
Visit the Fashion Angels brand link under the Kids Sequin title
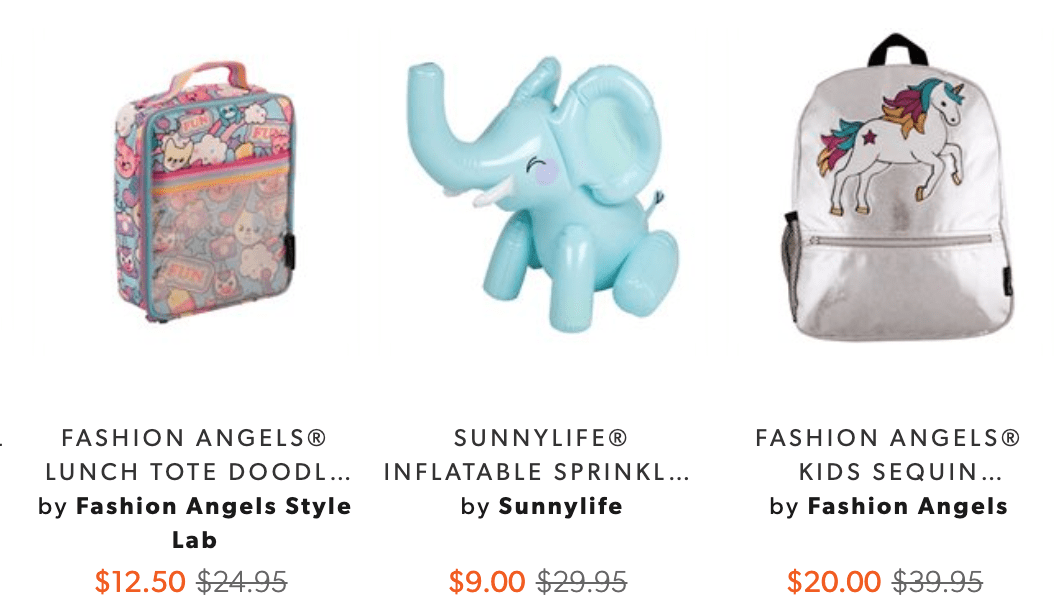tap(907, 506)
